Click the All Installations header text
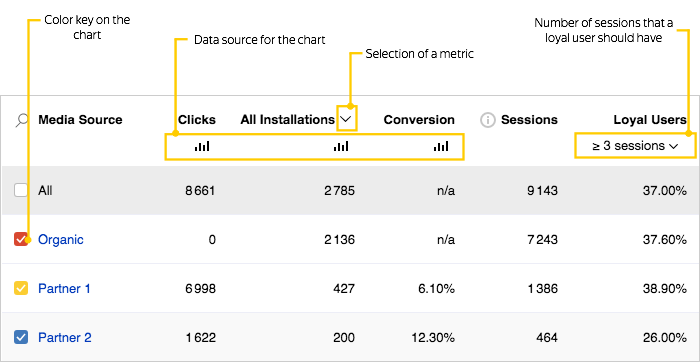700x362 pixels. click(288, 120)
